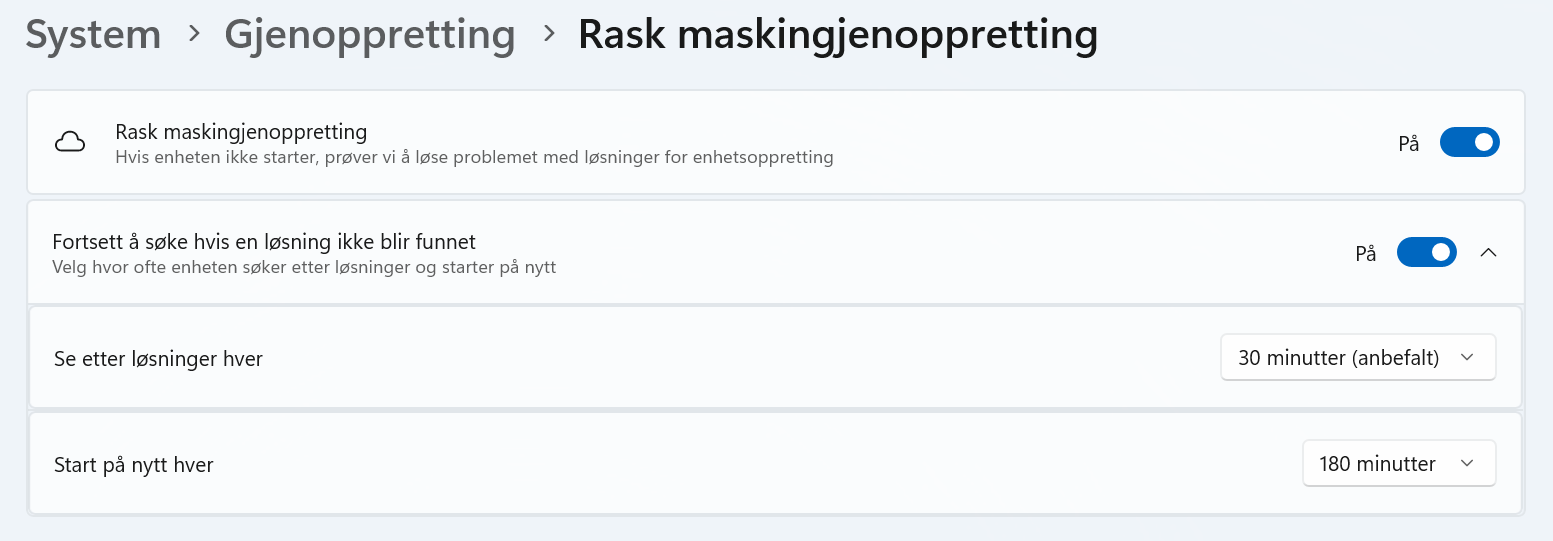Click the På label beside Fortsett å søke toggle
1553x541 pixels.
pos(1366,254)
